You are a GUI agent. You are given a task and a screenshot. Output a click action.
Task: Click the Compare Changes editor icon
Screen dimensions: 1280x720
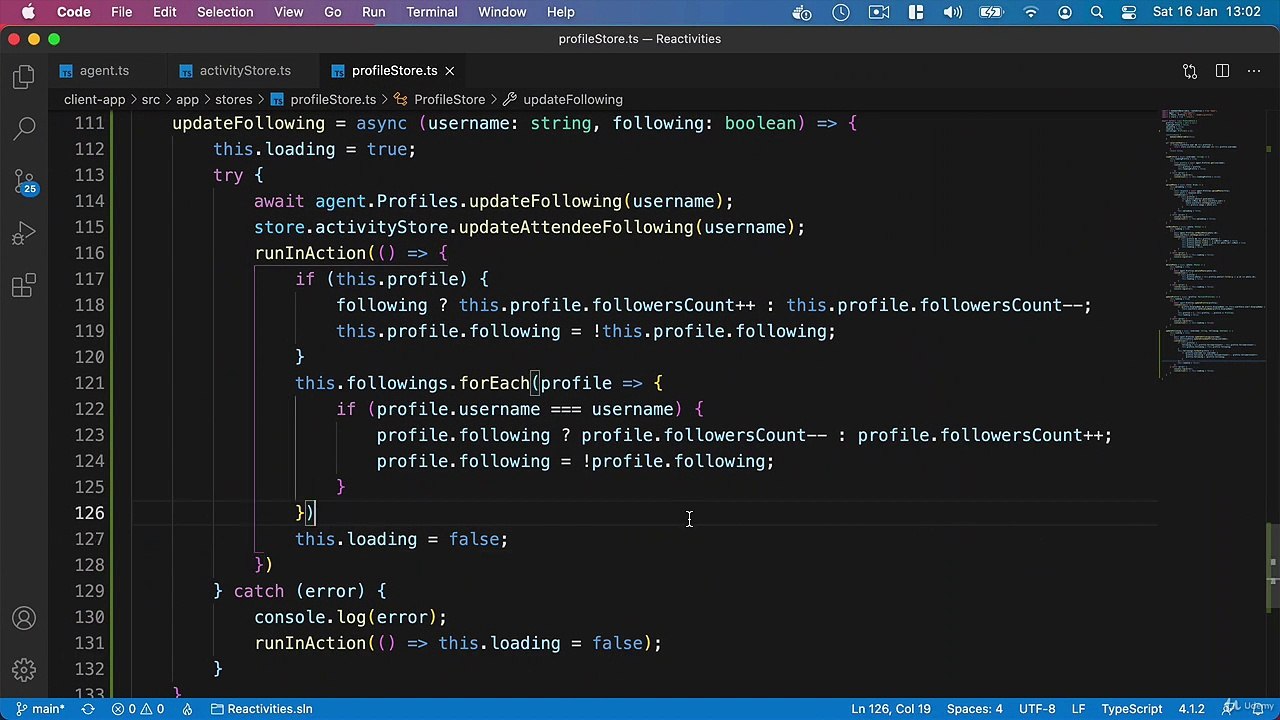pyautogui.click(x=1190, y=71)
